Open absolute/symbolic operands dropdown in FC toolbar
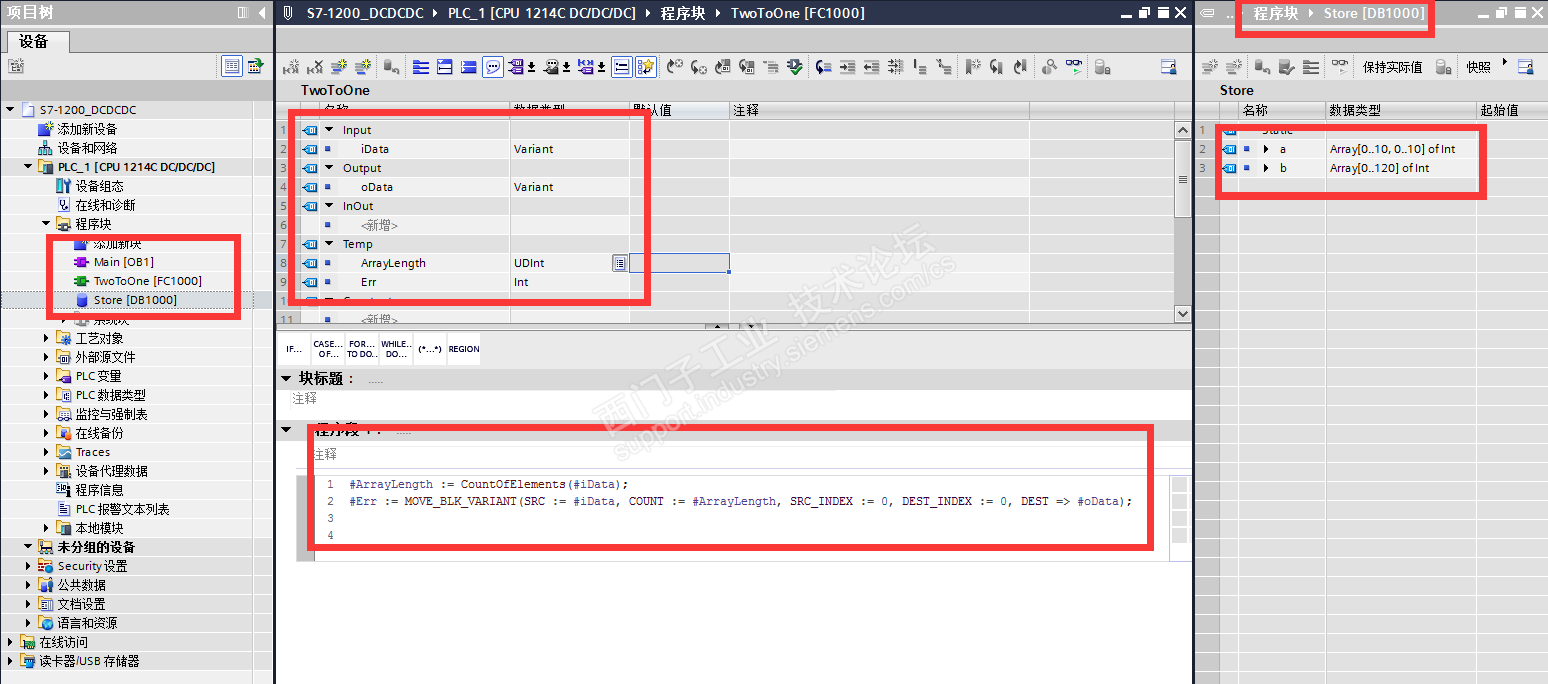Viewport: 1548px width, 684px height. coord(531,67)
